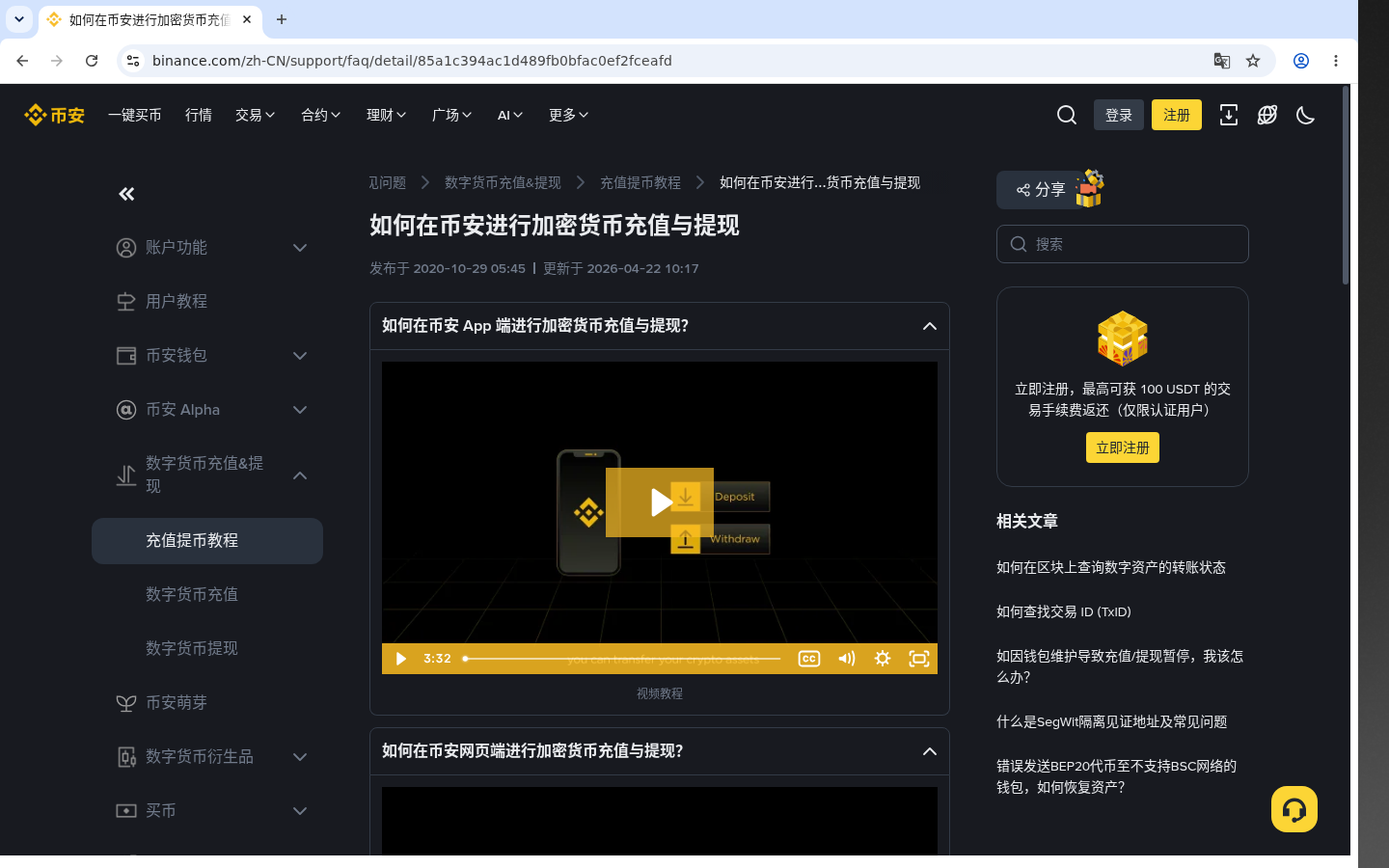The image size is (1389, 868).
Task: Click the yellow 注册 button
Action: [1177, 115]
